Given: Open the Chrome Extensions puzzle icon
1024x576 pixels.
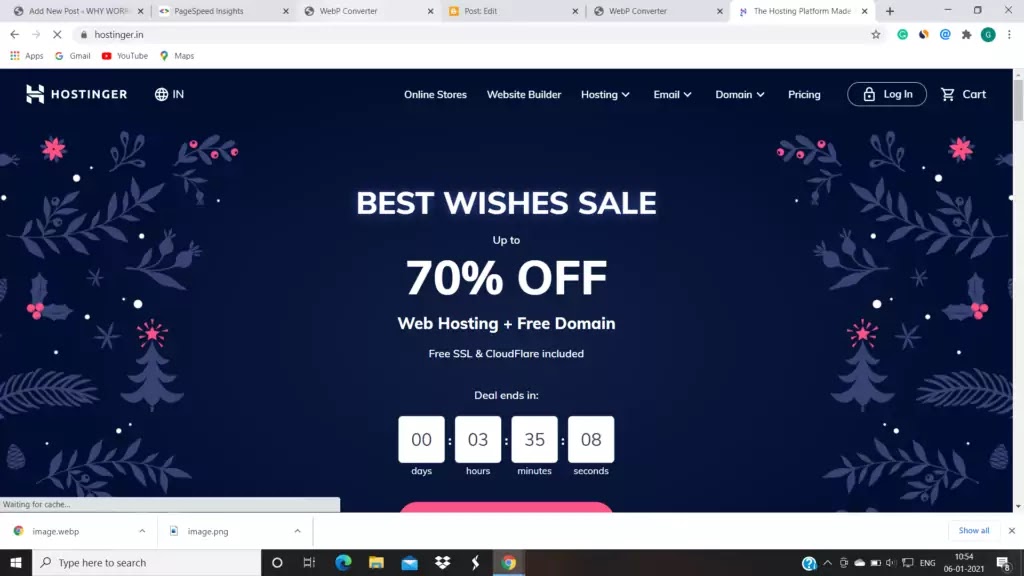Looking at the screenshot, I should 967,35.
